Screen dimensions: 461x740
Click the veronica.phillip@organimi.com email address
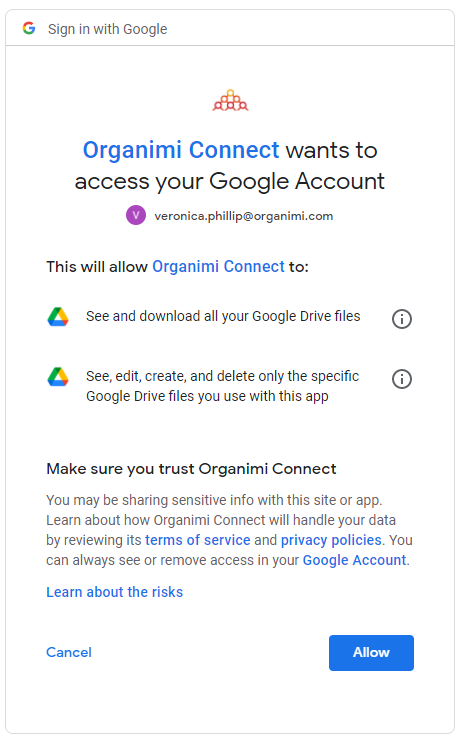[243, 216]
